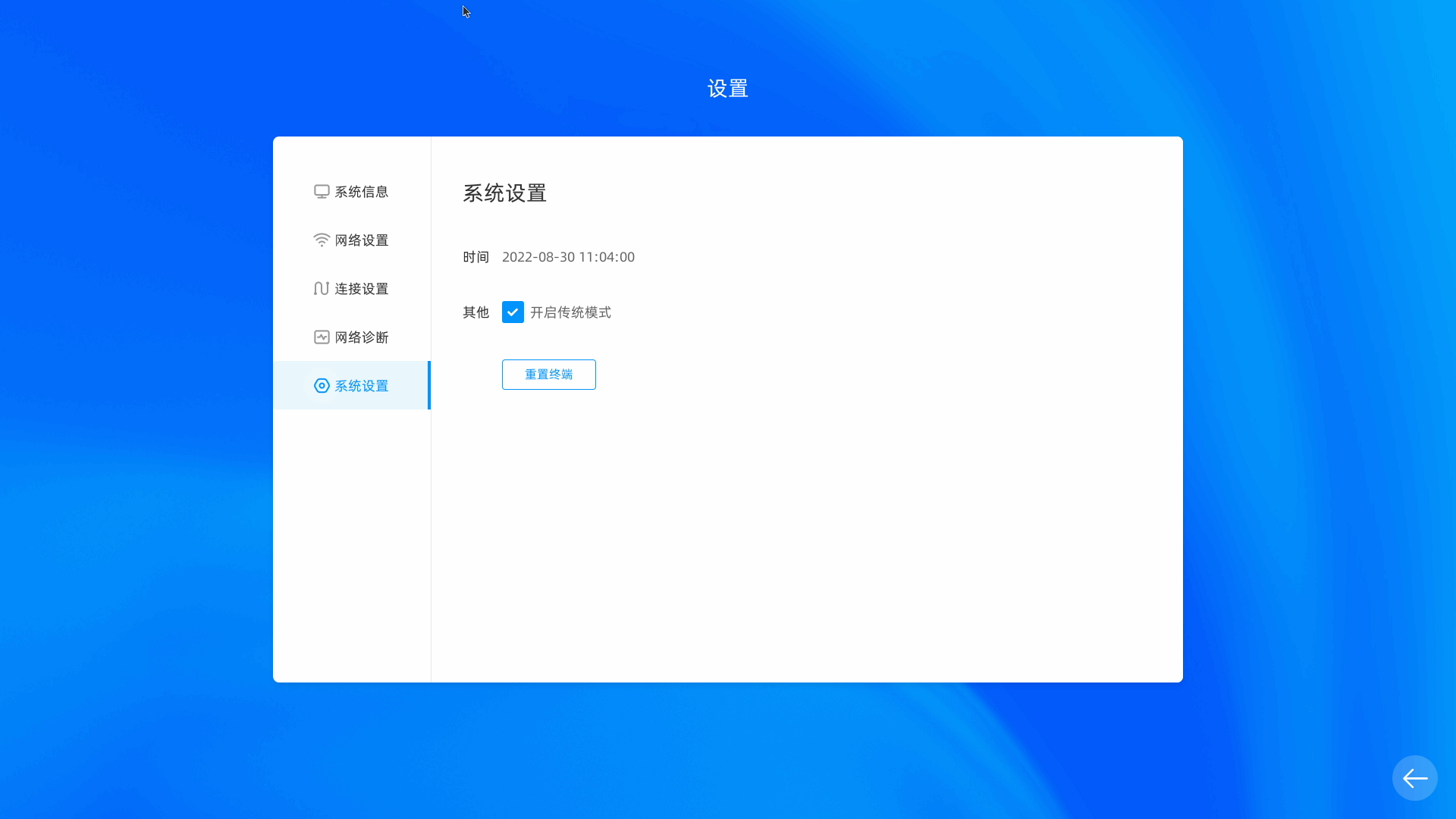This screenshot has height=819, width=1456.
Task: Click the 设置 page title
Action: (727, 89)
